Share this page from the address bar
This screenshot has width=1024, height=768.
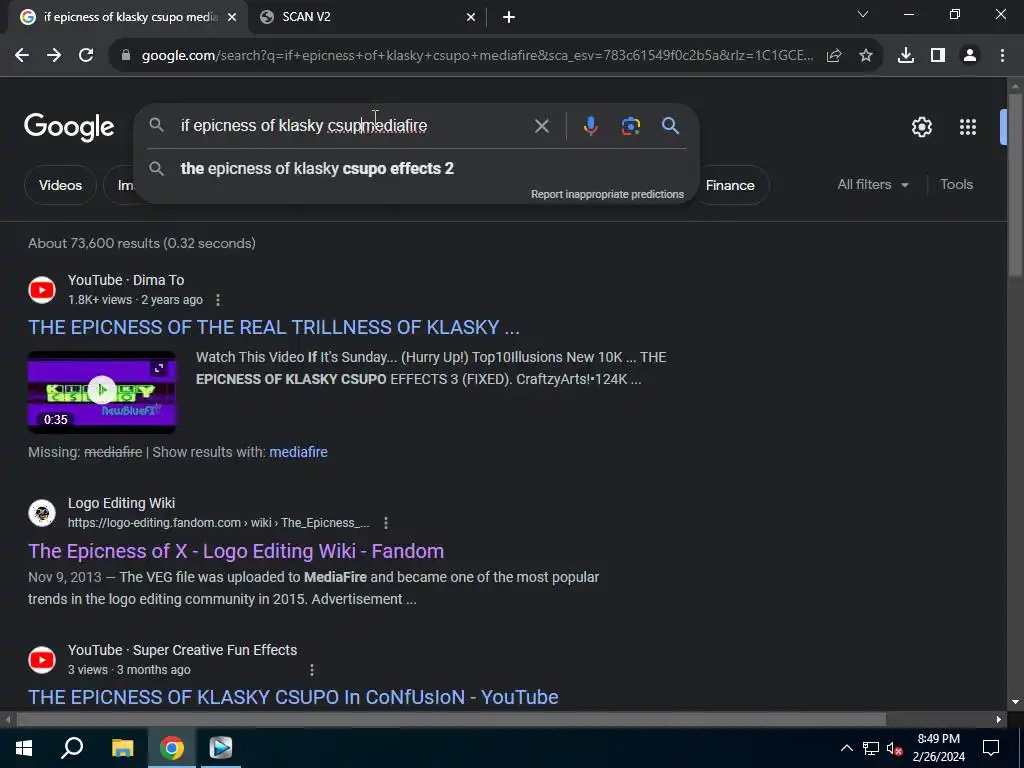[x=833, y=56]
